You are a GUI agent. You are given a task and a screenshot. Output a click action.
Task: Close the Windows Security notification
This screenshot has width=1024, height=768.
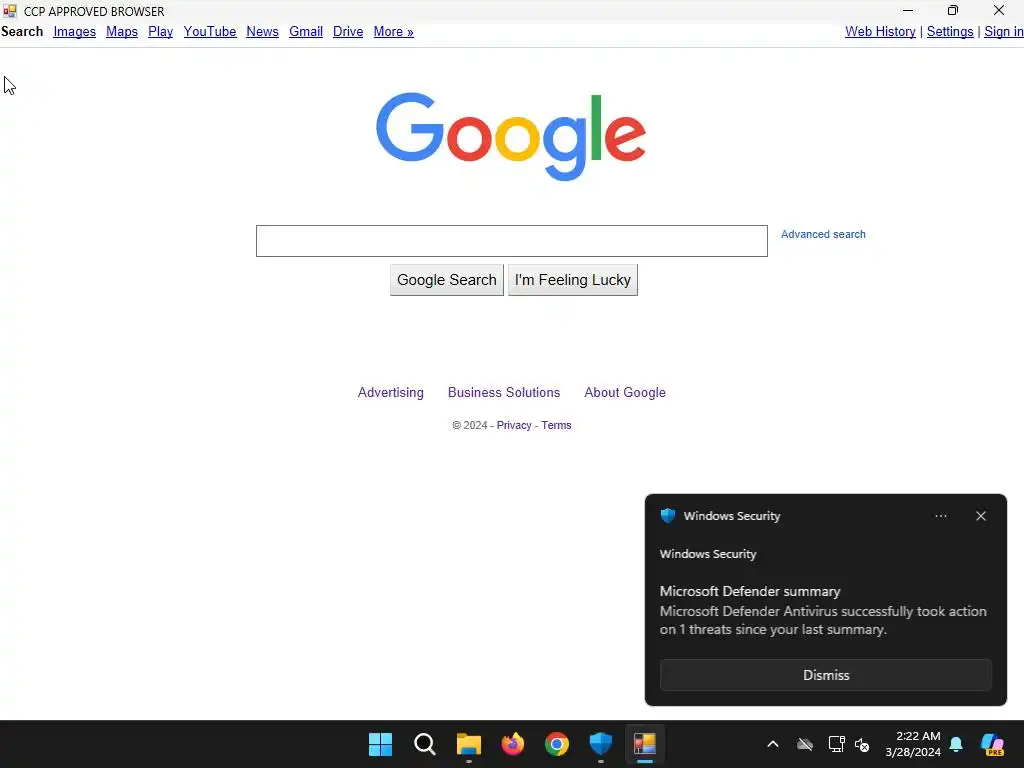click(981, 516)
